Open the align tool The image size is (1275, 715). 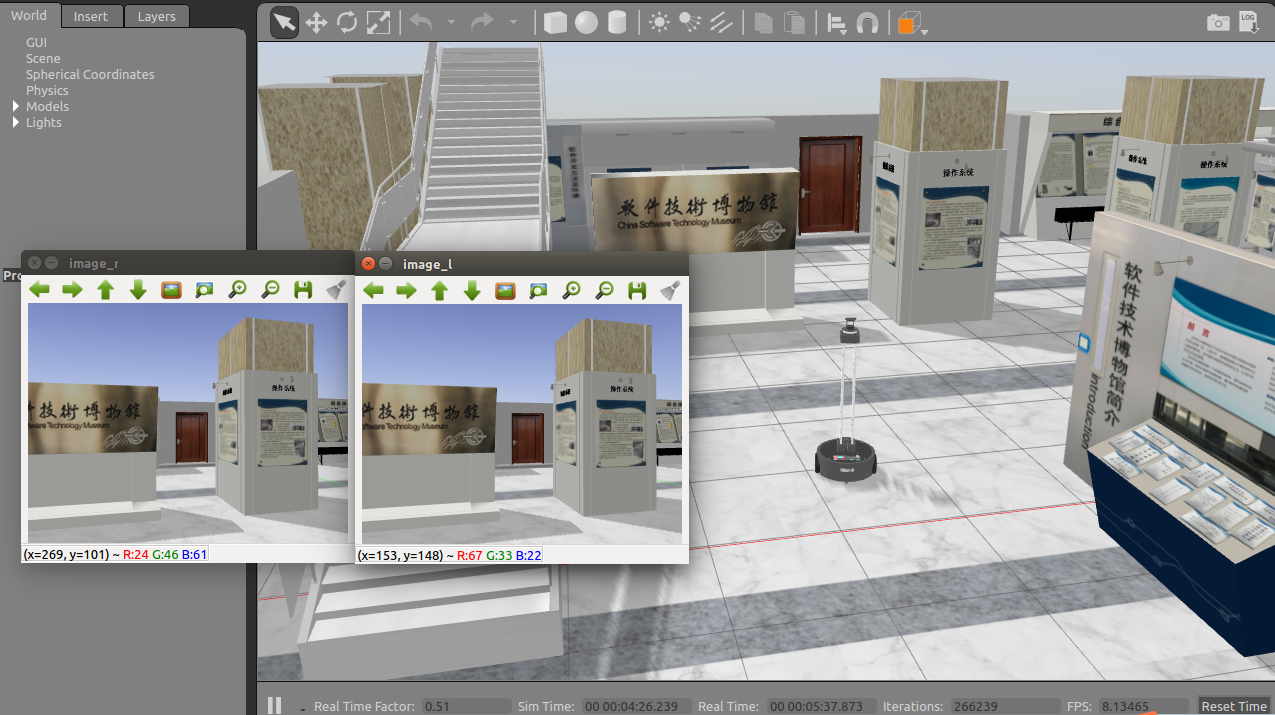(838, 23)
